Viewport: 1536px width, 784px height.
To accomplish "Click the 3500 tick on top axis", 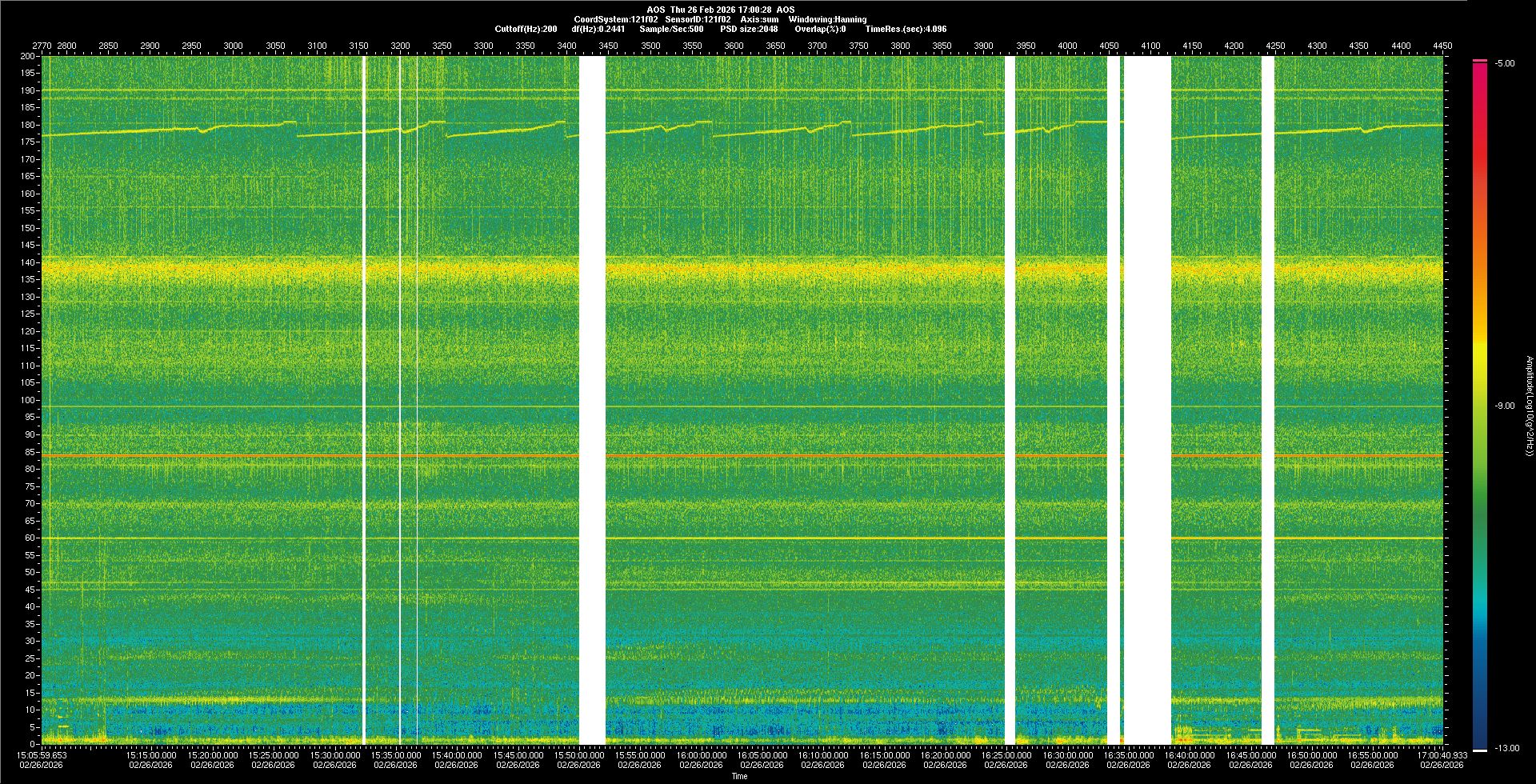I will click(x=650, y=46).
